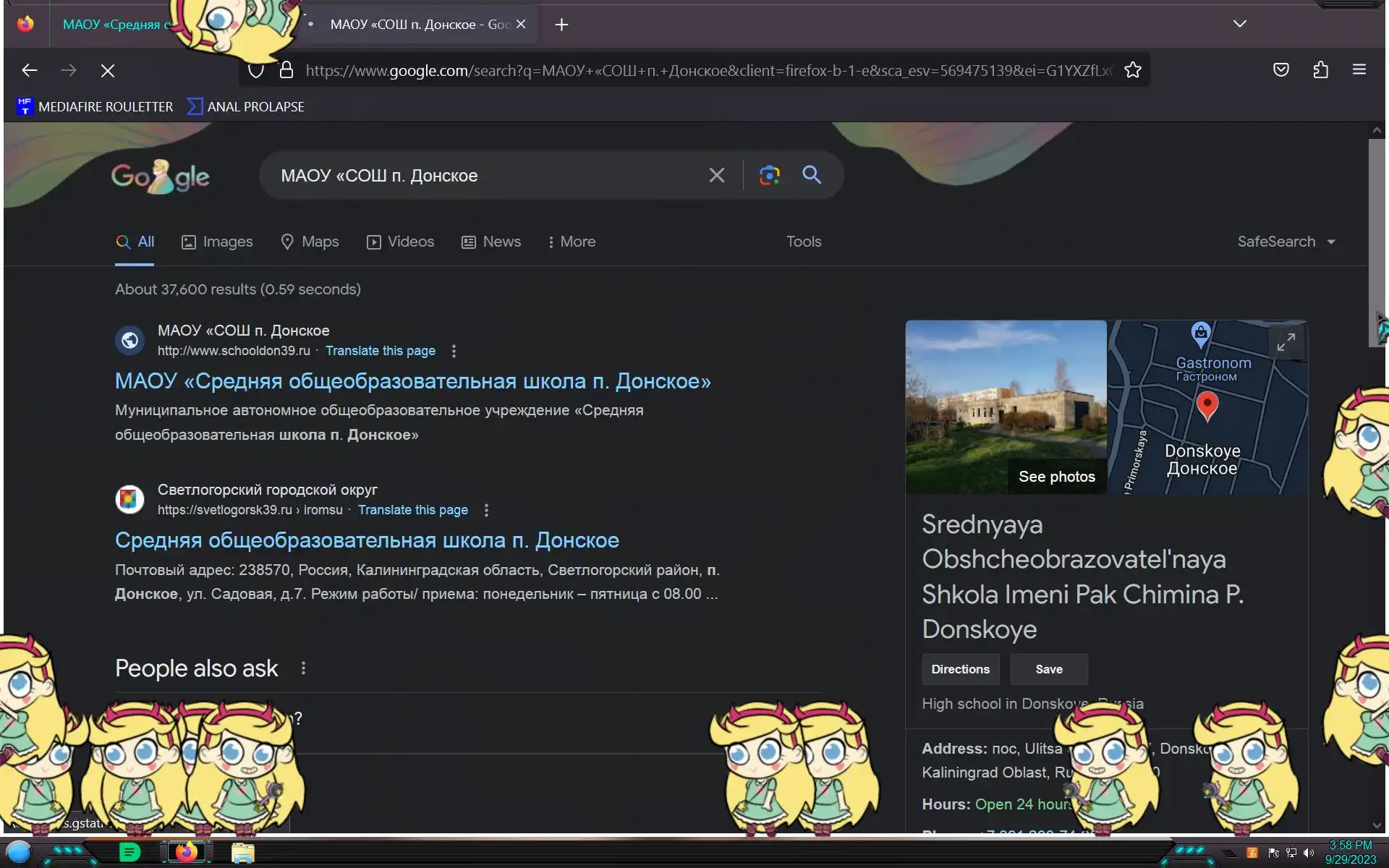Stop page loading with X button
This screenshot has height=868, width=1389.
point(108,71)
